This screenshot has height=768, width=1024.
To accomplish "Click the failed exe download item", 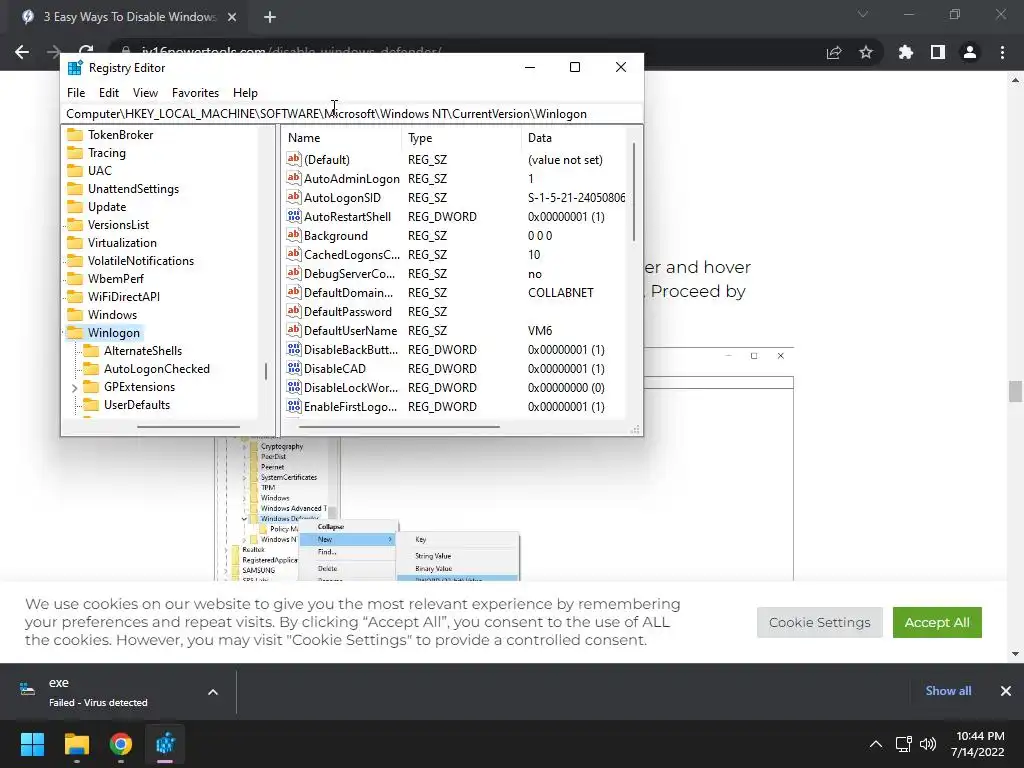I will (x=98, y=692).
